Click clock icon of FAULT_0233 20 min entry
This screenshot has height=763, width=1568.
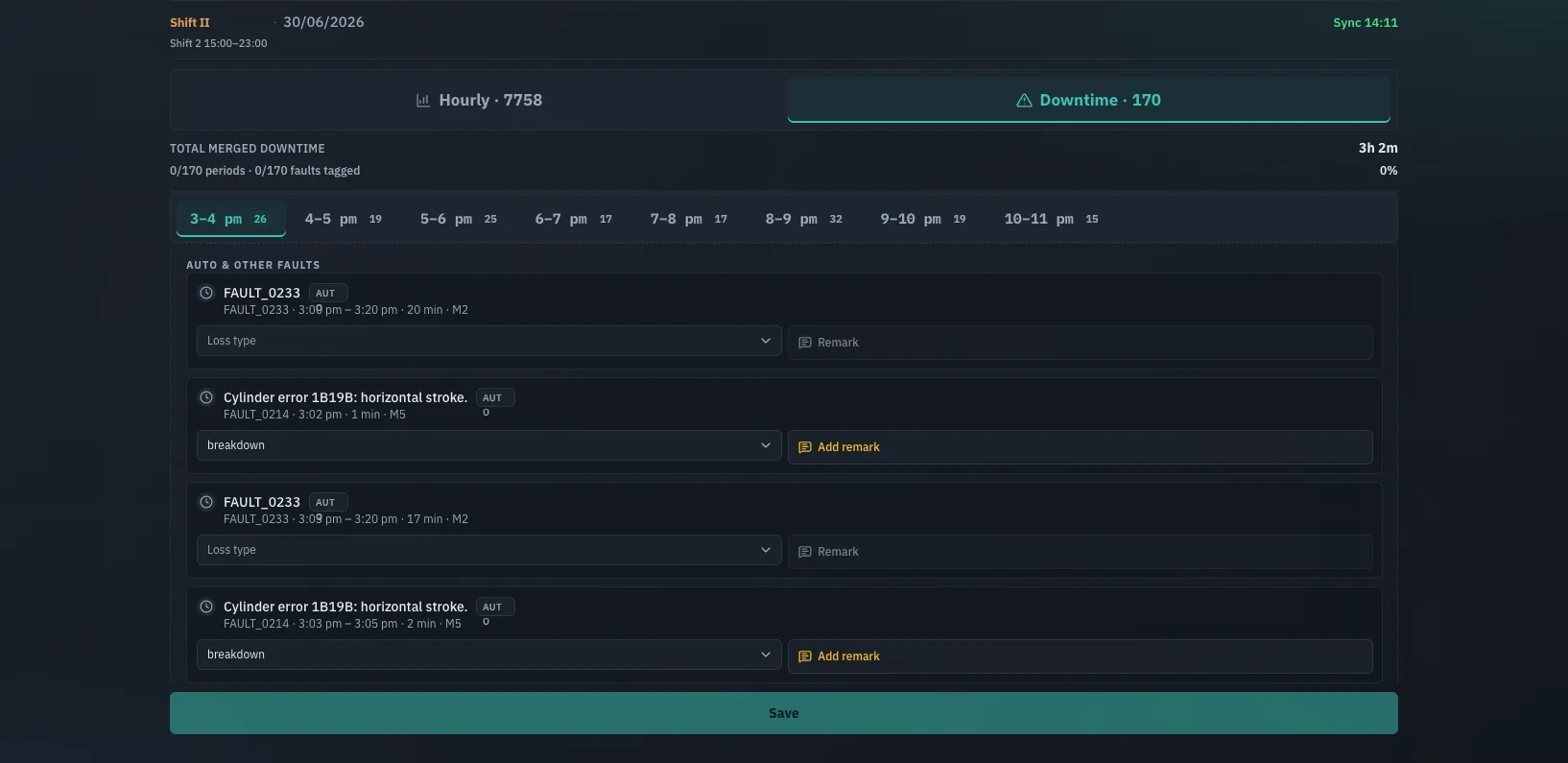pyautogui.click(x=206, y=293)
